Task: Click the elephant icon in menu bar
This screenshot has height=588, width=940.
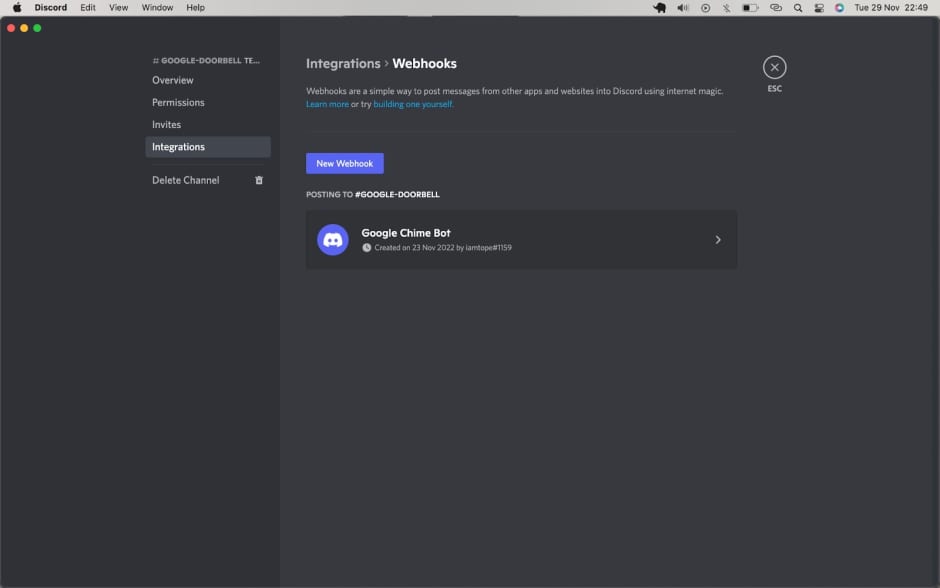Action: click(x=659, y=8)
